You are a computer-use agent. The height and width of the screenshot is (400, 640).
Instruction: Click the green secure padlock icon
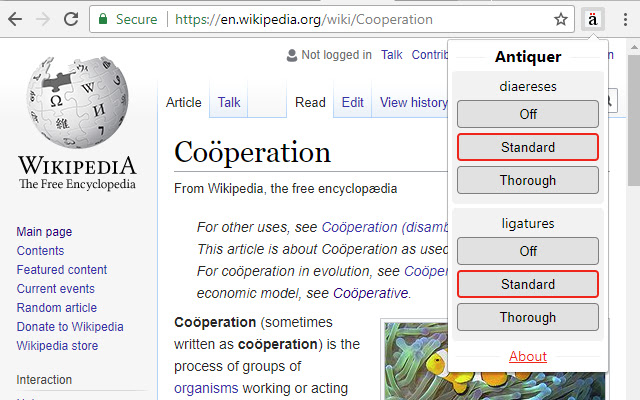pos(103,19)
